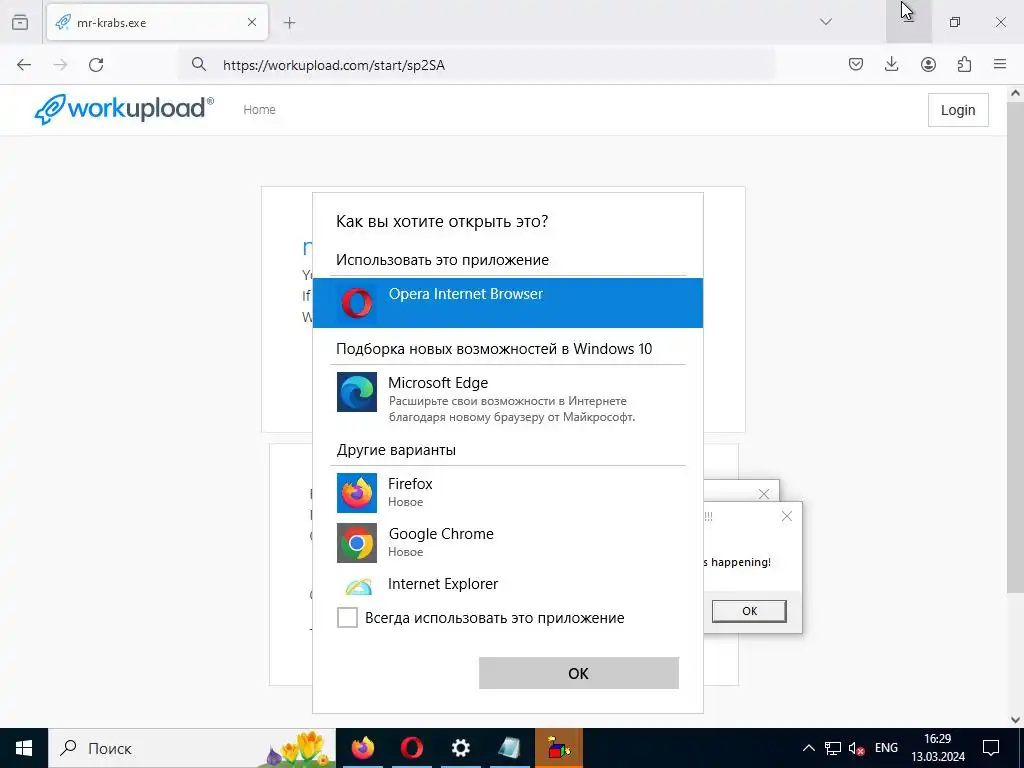Open Firefox View icon left of tabs
This screenshot has width=1024, height=768.
20,22
